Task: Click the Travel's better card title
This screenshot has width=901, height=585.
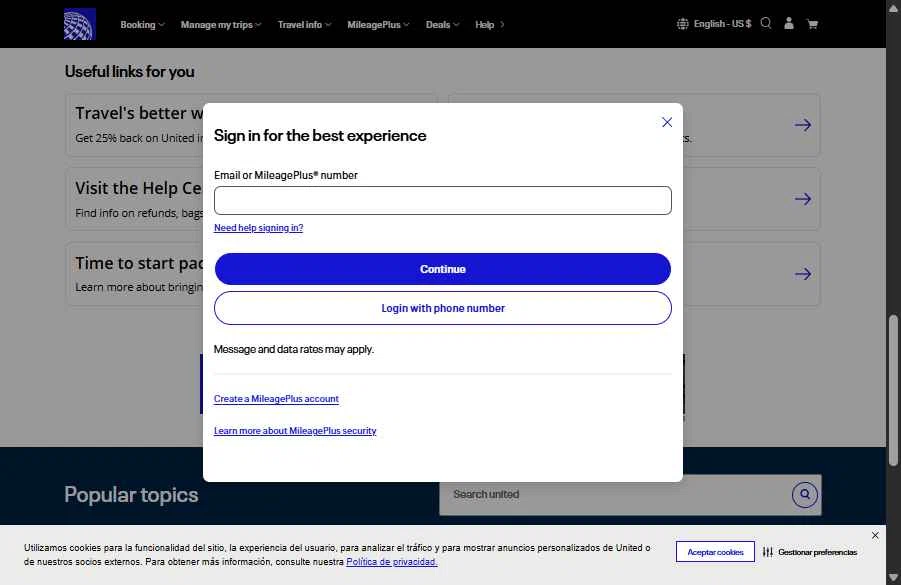Action: 139,113
